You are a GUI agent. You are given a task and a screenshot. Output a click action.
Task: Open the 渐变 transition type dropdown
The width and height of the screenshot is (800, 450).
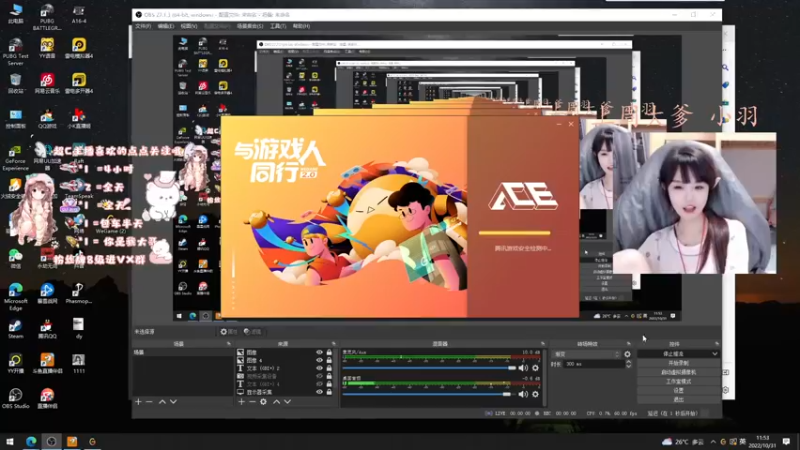click(587, 354)
